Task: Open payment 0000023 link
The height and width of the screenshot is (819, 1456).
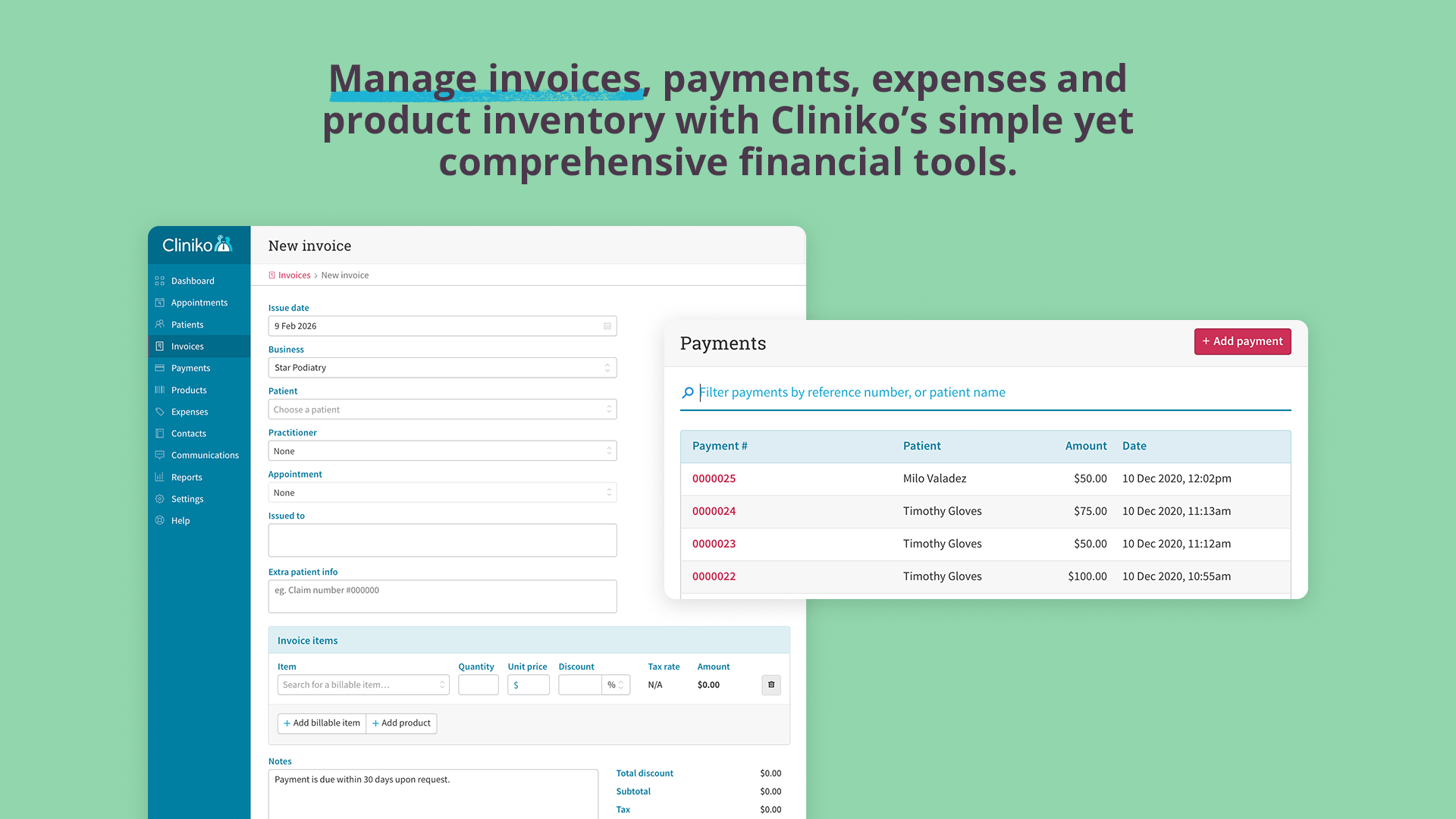Action: click(714, 544)
